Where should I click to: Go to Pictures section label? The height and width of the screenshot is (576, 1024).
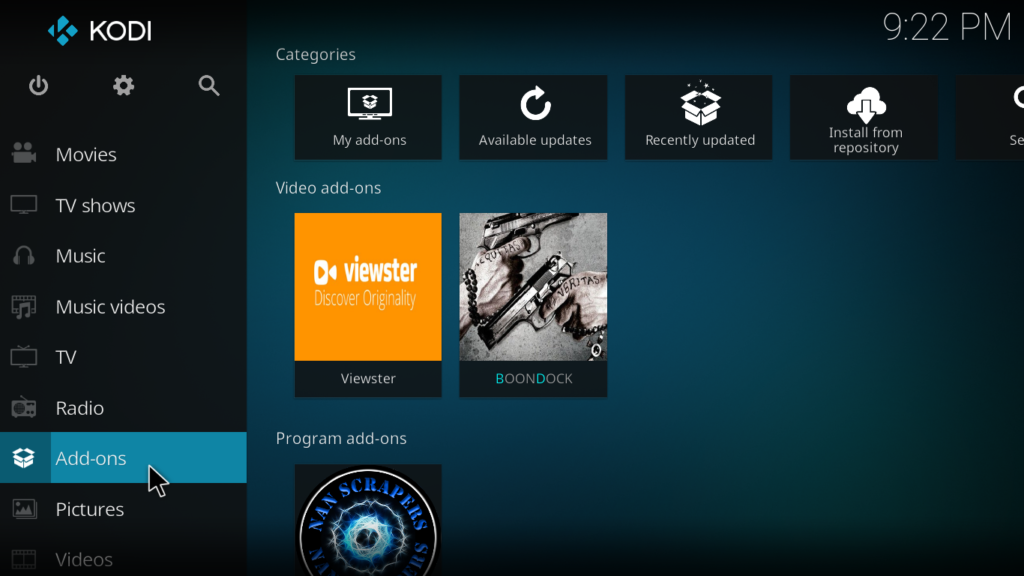(89, 509)
